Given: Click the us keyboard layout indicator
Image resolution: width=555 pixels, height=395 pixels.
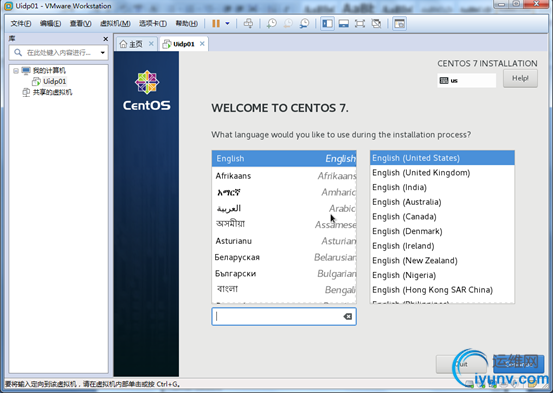Looking at the screenshot, I should (x=467, y=80).
